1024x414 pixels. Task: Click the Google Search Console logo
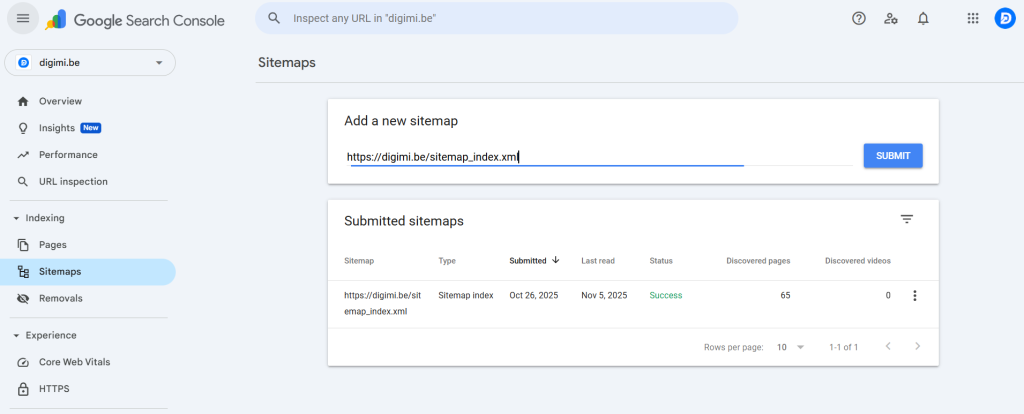[x=135, y=20]
